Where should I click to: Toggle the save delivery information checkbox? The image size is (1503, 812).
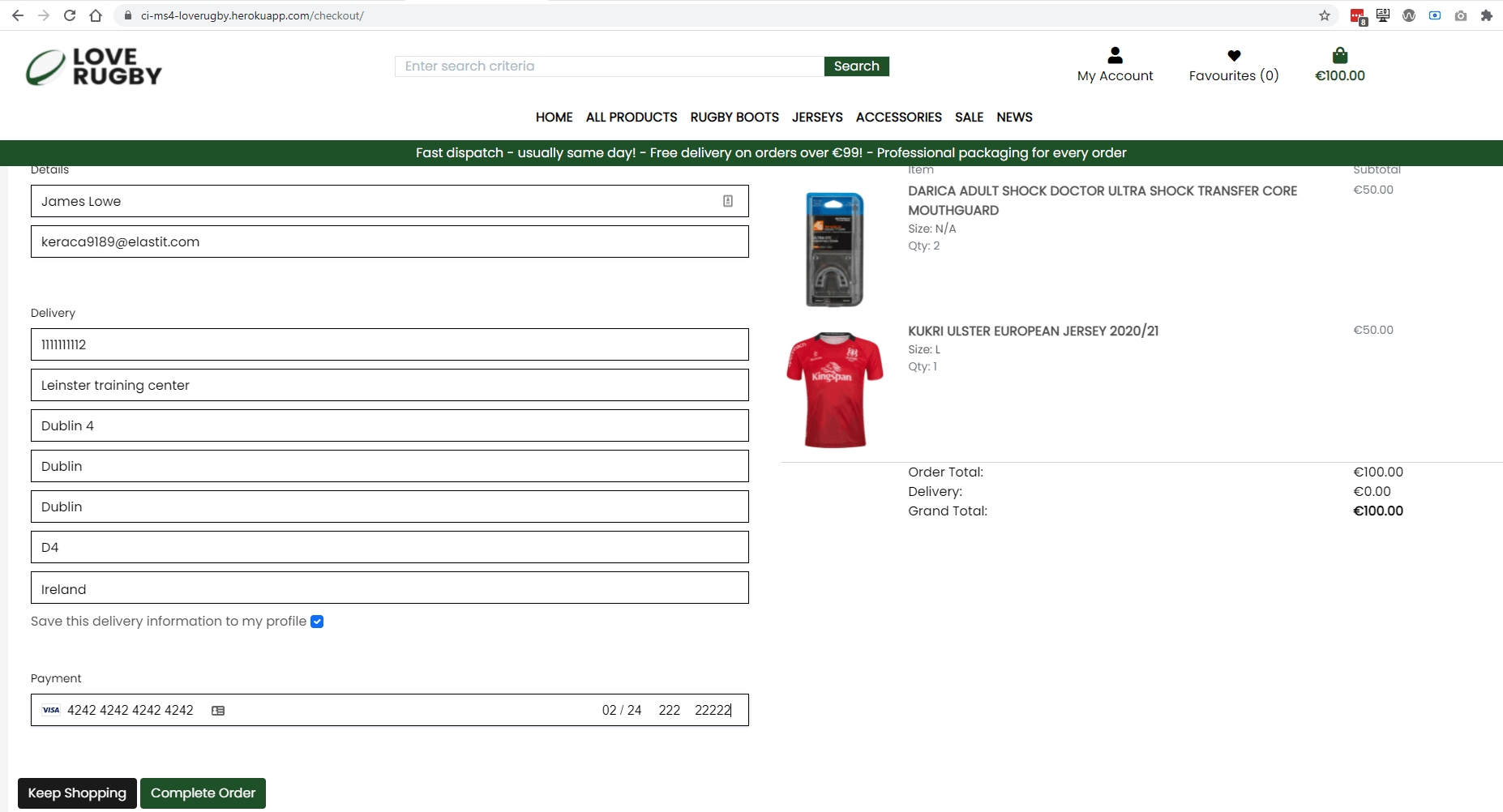(x=317, y=622)
